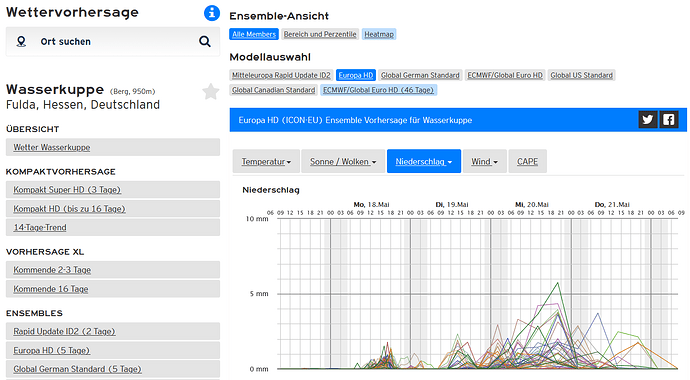690x380 pixels.
Task: Choose the ECMWF/Global Euro HD model
Action: [x=505, y=75]
